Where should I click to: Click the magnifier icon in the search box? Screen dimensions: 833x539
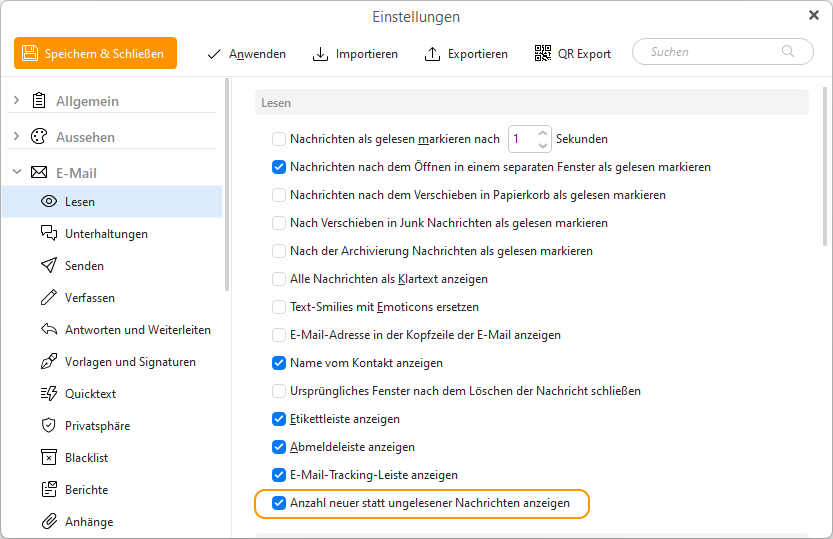tap(788, 51)
